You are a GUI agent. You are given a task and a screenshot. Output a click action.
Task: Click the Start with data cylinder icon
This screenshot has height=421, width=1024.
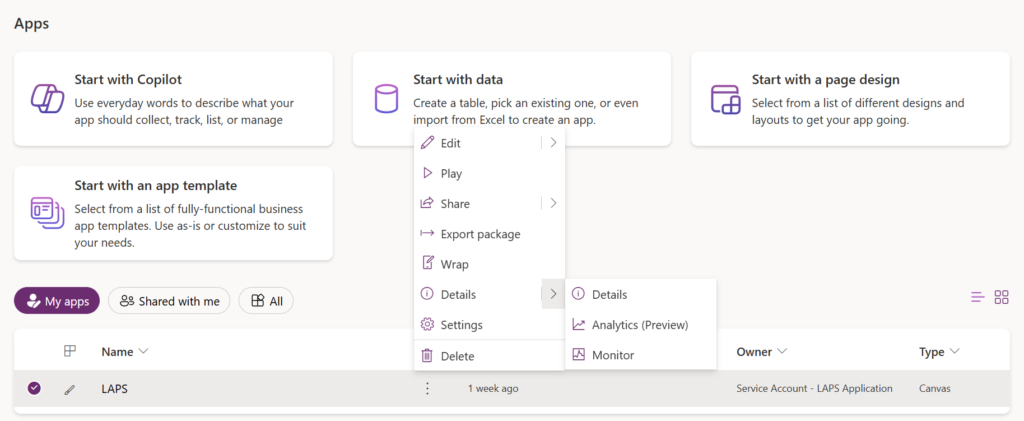[x=385, y=99]
